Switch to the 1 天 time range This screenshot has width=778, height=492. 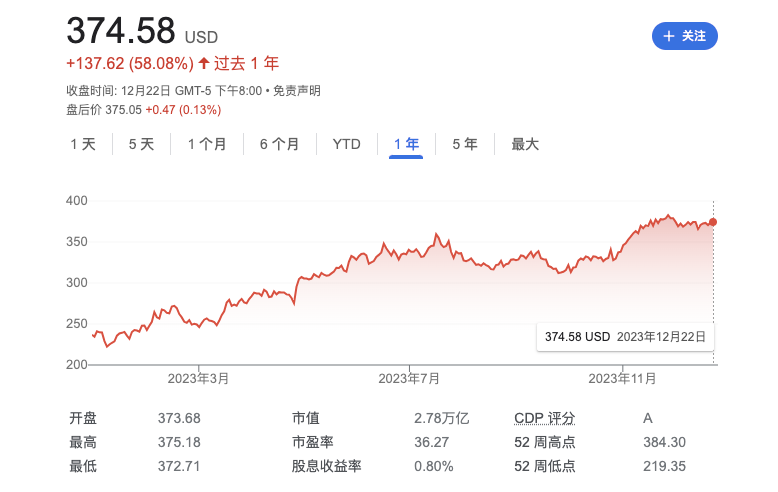click(x=83, y=144)
